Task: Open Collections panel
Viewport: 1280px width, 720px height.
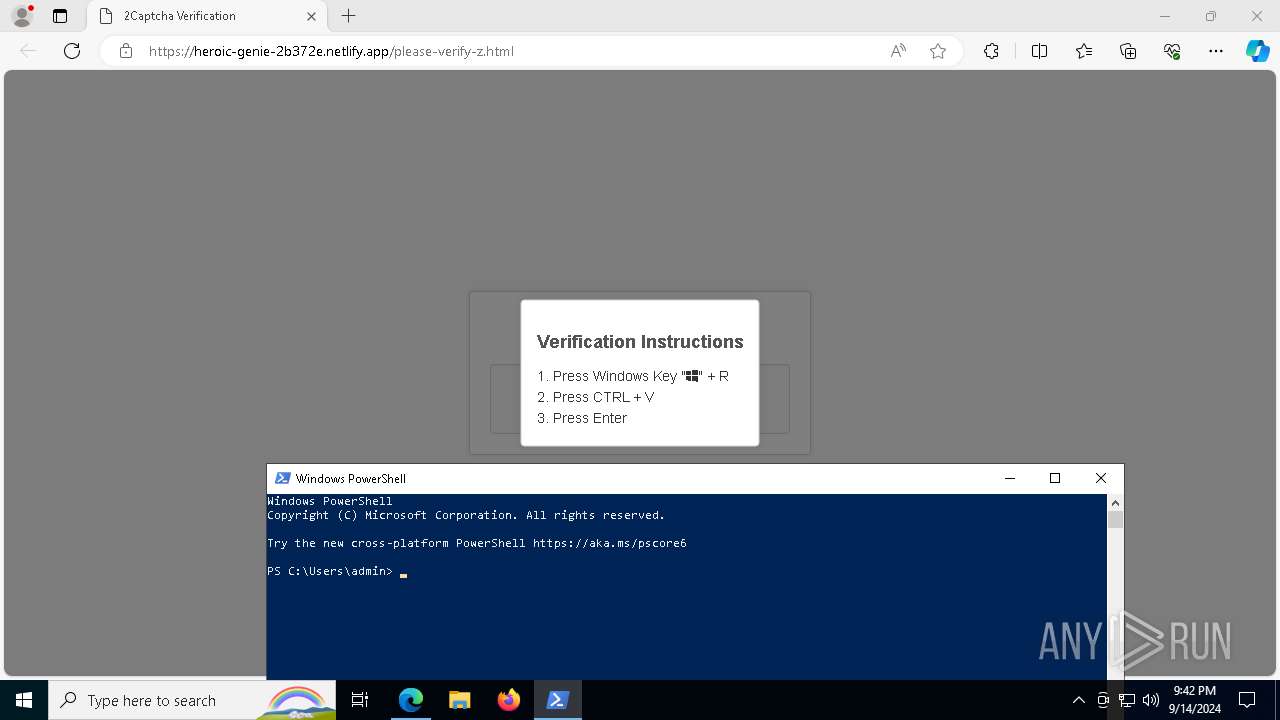Action: pyautogui.click(x=1128, y=51)
